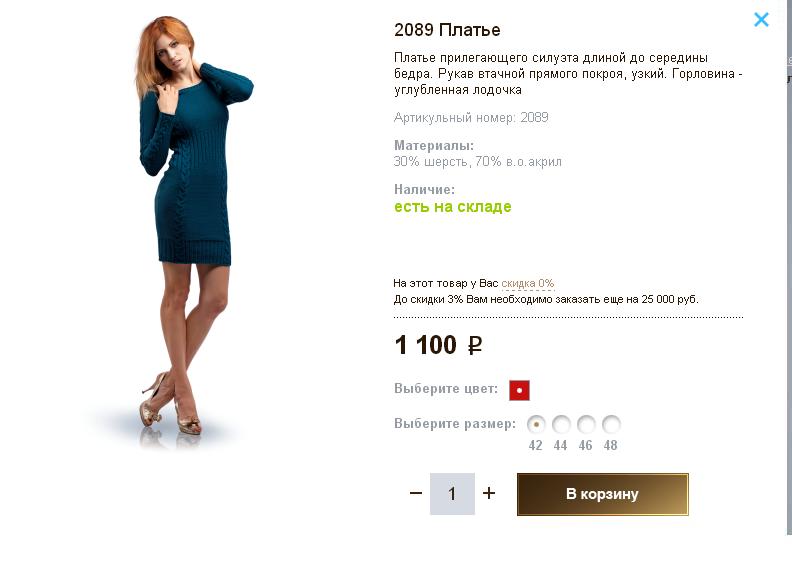Pick size 46 radio button

tap(586, 424)
